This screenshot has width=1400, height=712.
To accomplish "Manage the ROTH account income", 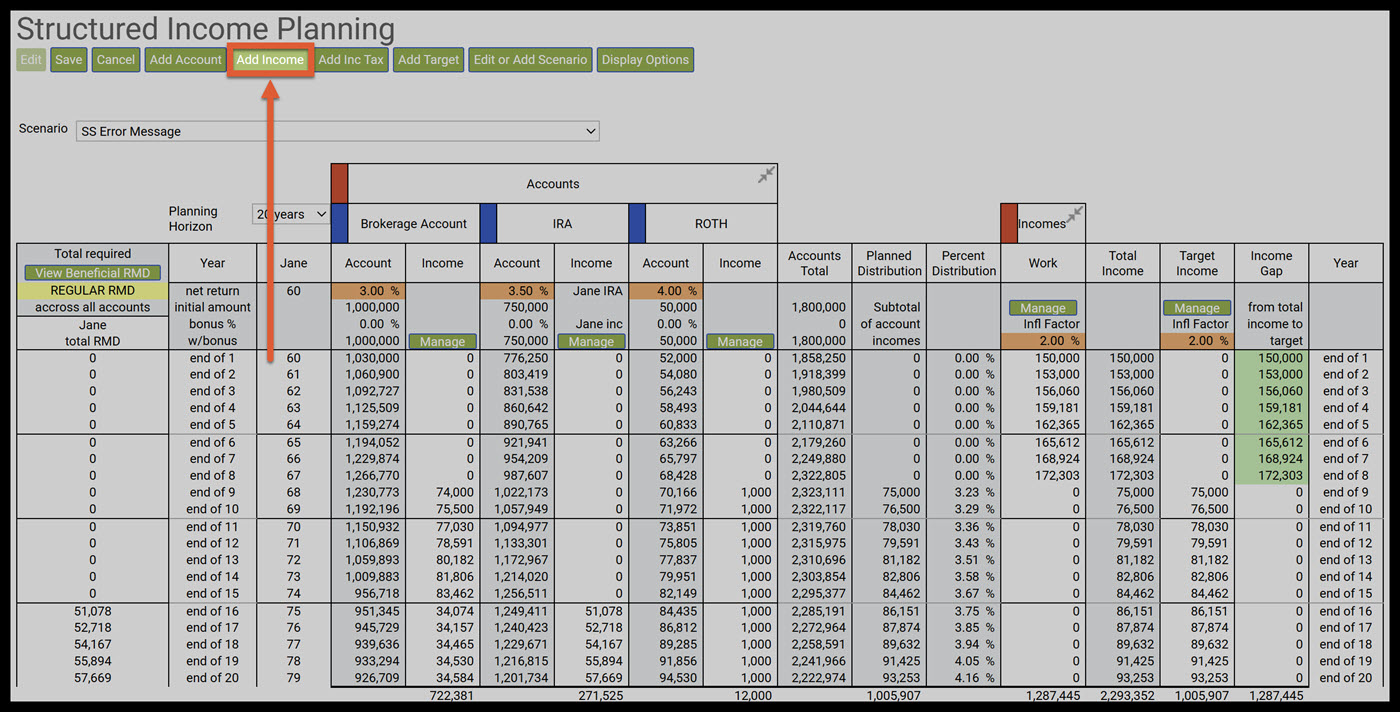I will 740,341.
